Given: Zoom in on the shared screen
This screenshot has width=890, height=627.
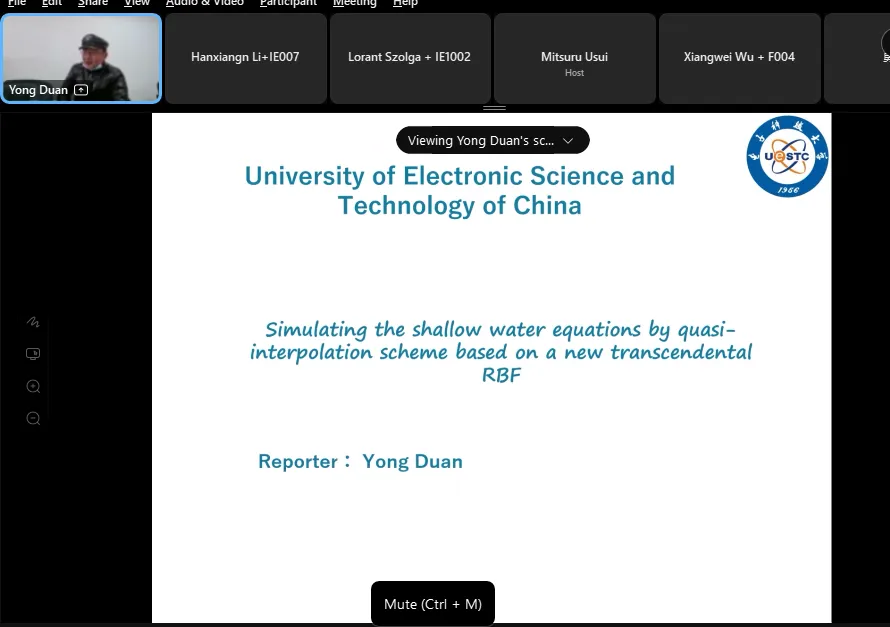Looking at the screenshot, I should (33, 386).
